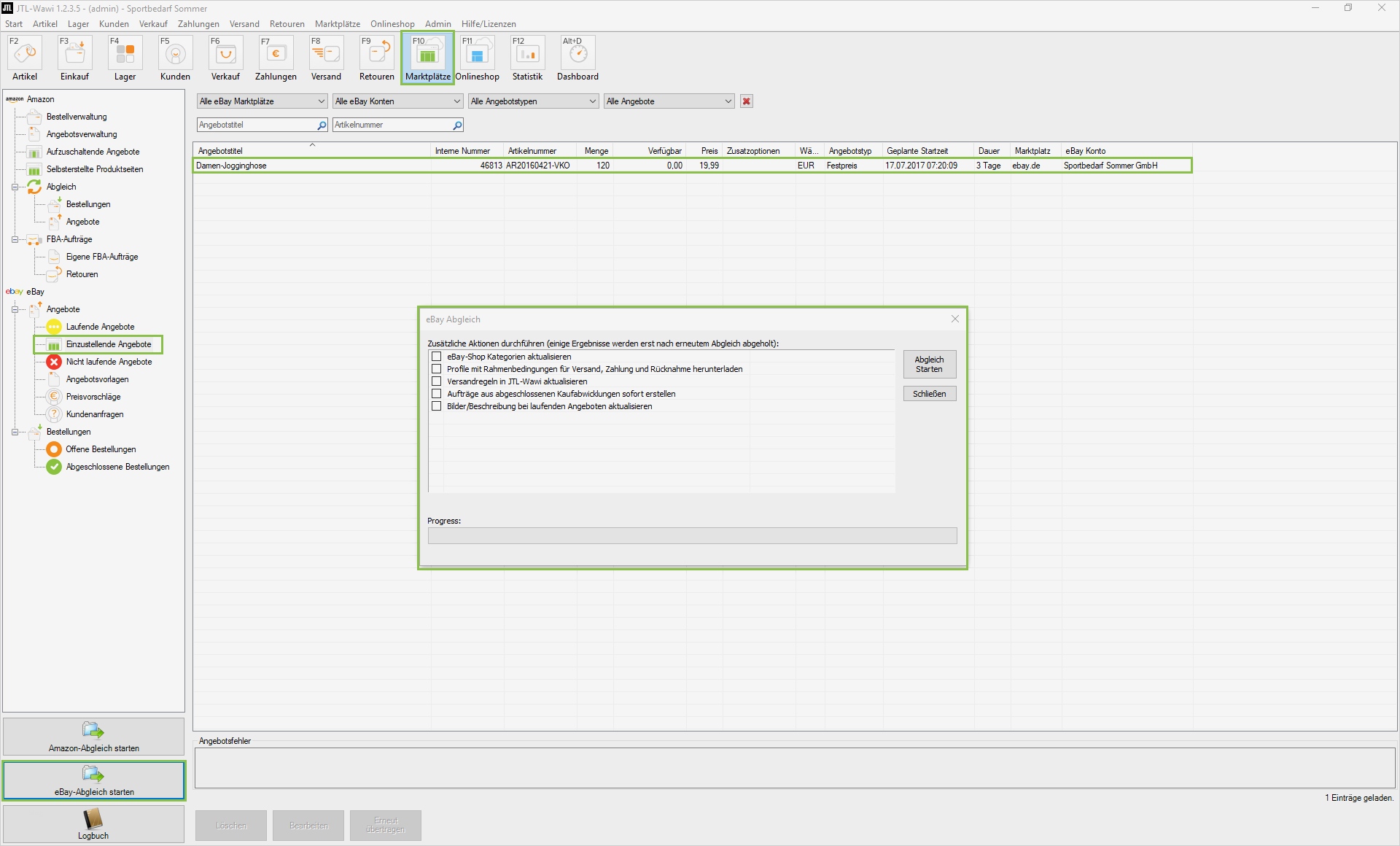Open the Hilfe/Lizenzen menu
The height and width of the screenshot is (846, 1400).
tap(489, 24)
